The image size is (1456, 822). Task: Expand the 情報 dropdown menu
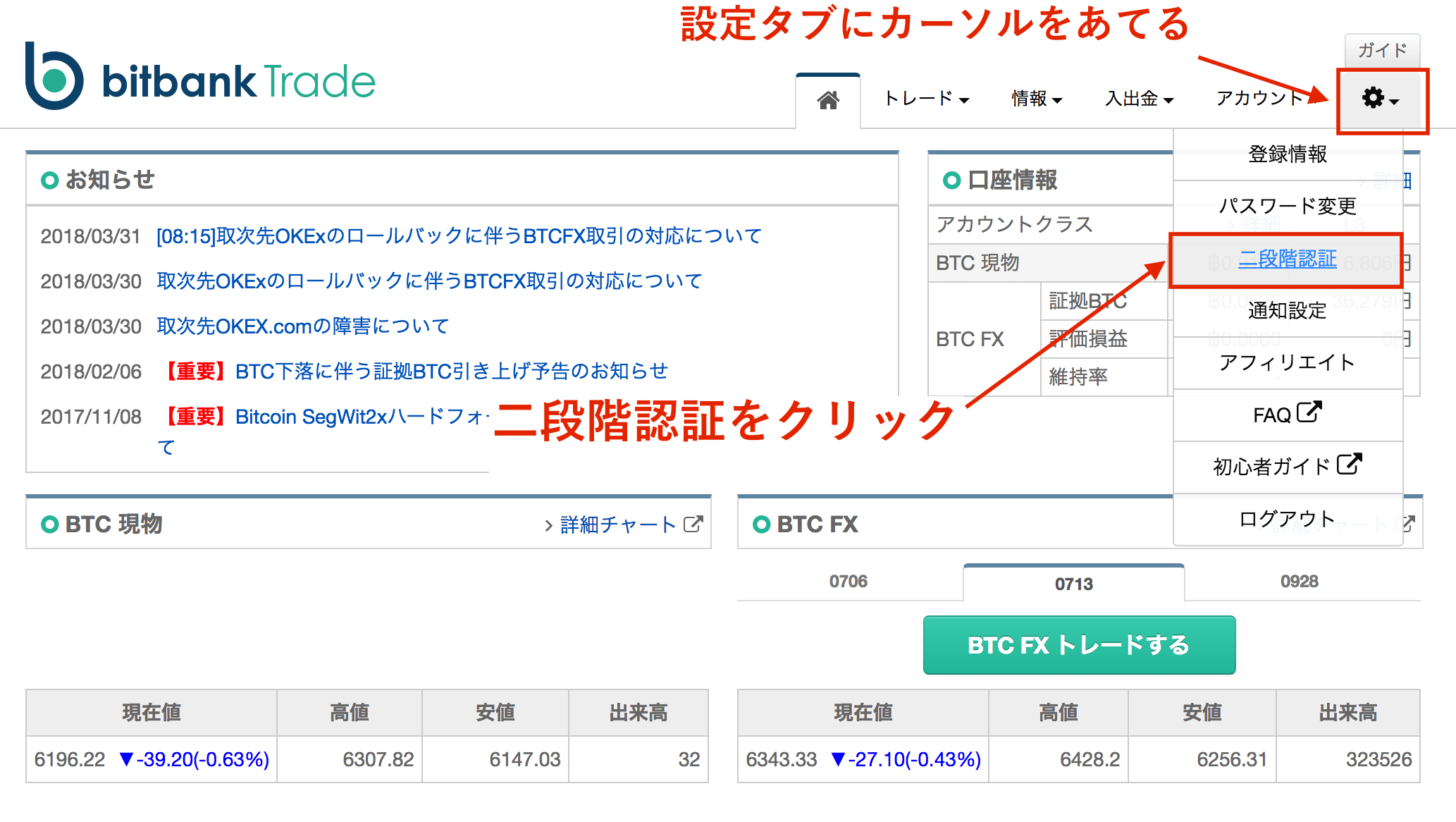click(x=1037, y=99)
